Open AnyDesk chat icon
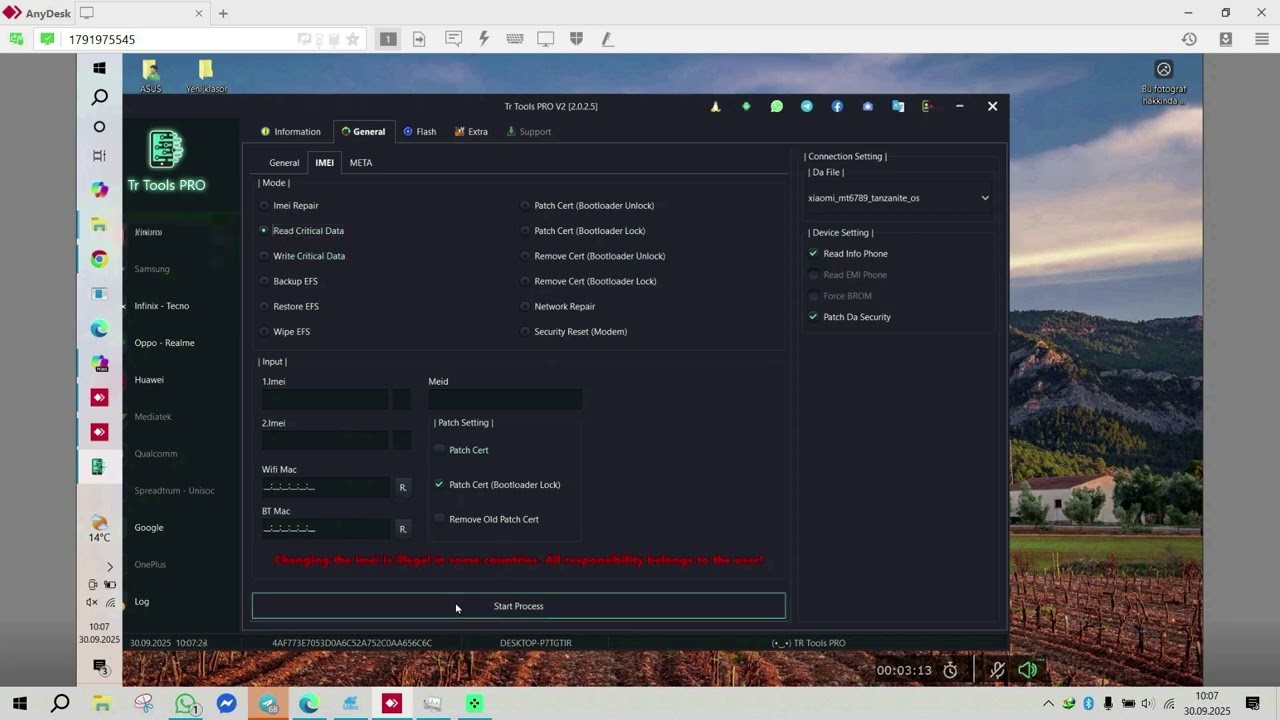The height and width of the screenshot is (720, 1280). pyautogui.click(x=453, y=39)
